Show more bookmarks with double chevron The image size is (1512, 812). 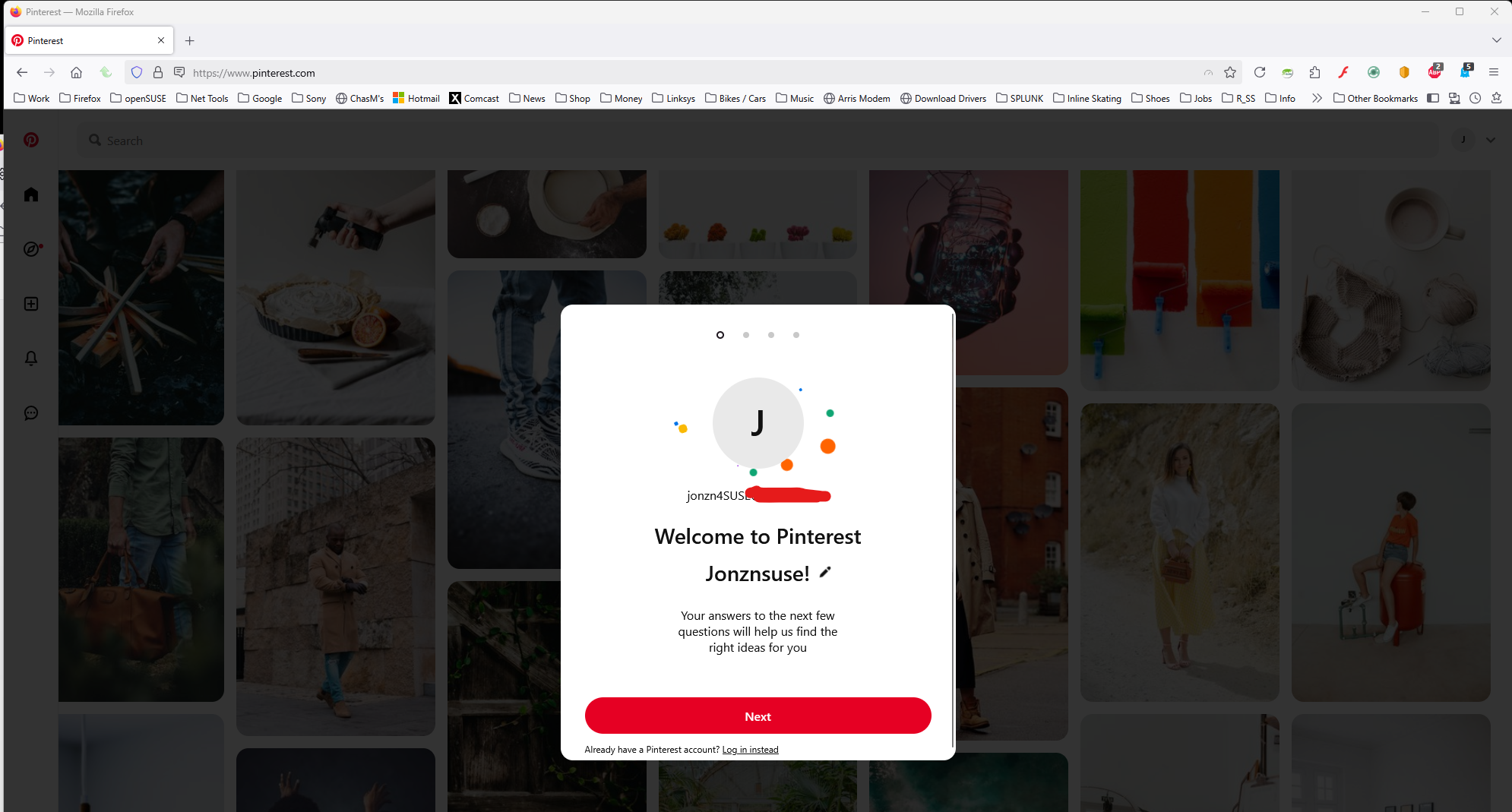click(1317, 99)
